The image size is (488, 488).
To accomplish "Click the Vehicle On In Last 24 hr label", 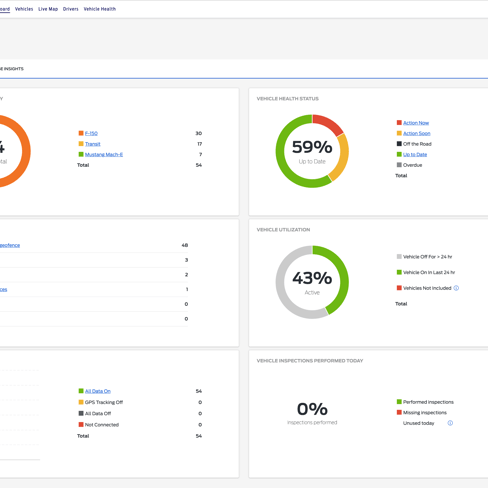I will [429, 272].
